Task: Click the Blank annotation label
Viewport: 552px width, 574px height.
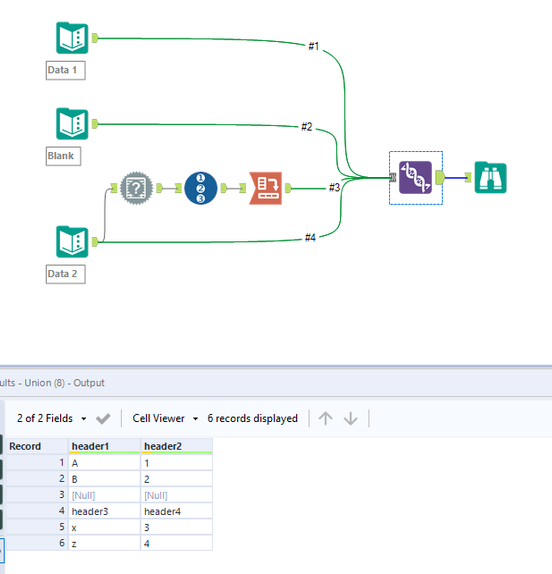Action: 63,156
